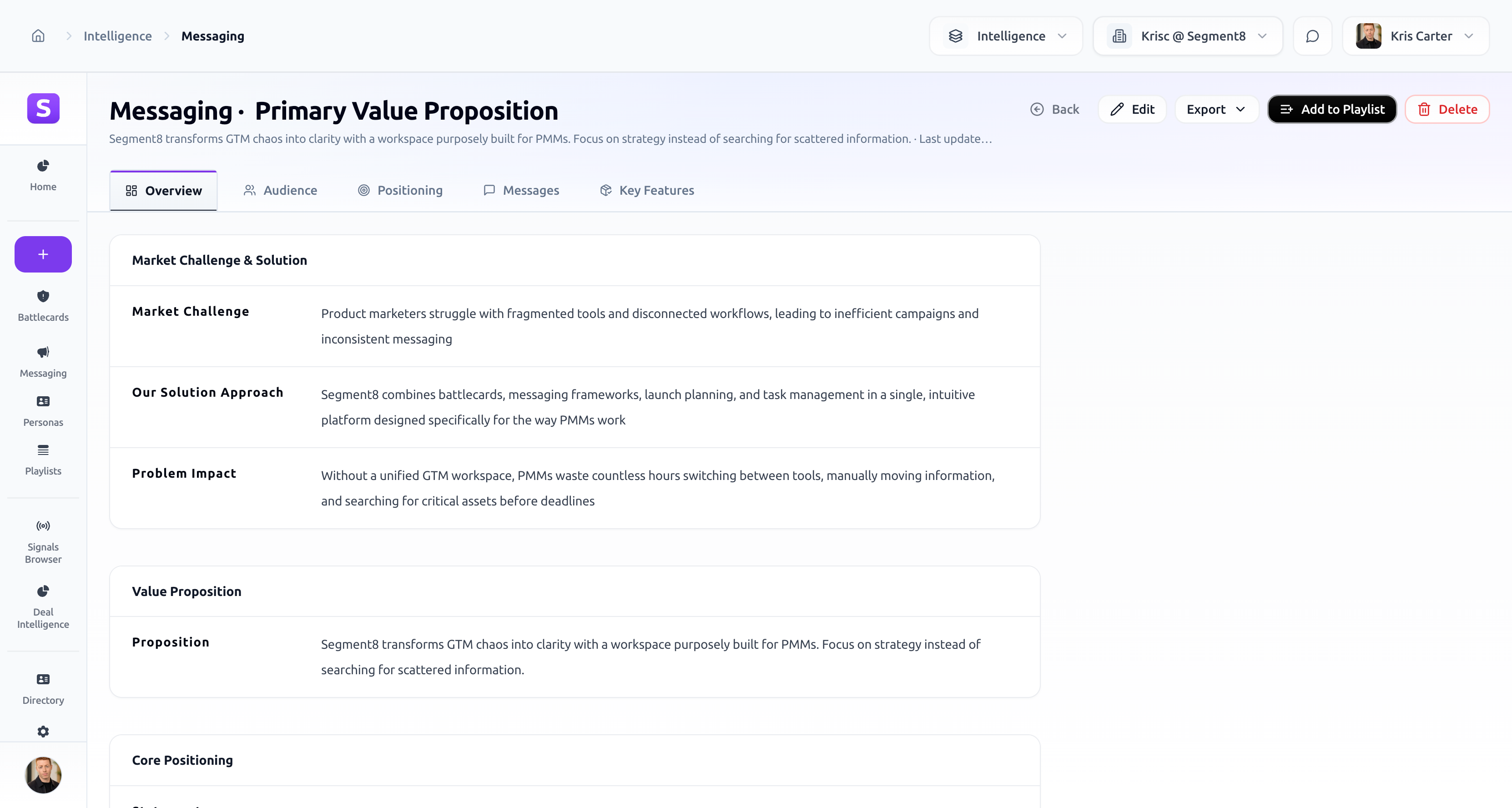This screenshot has height=808, width=1512.
Task: Open the chat bubble icon in the header
Action: pos(1312,36)
